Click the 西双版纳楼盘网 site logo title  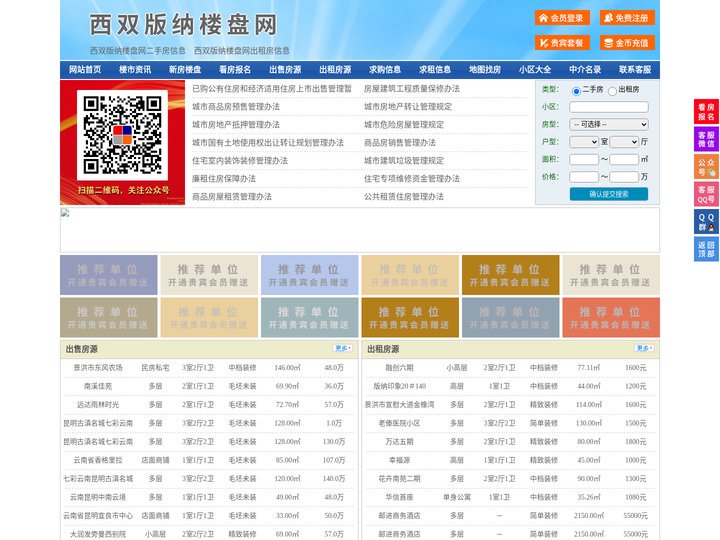[x=183, y=25]
